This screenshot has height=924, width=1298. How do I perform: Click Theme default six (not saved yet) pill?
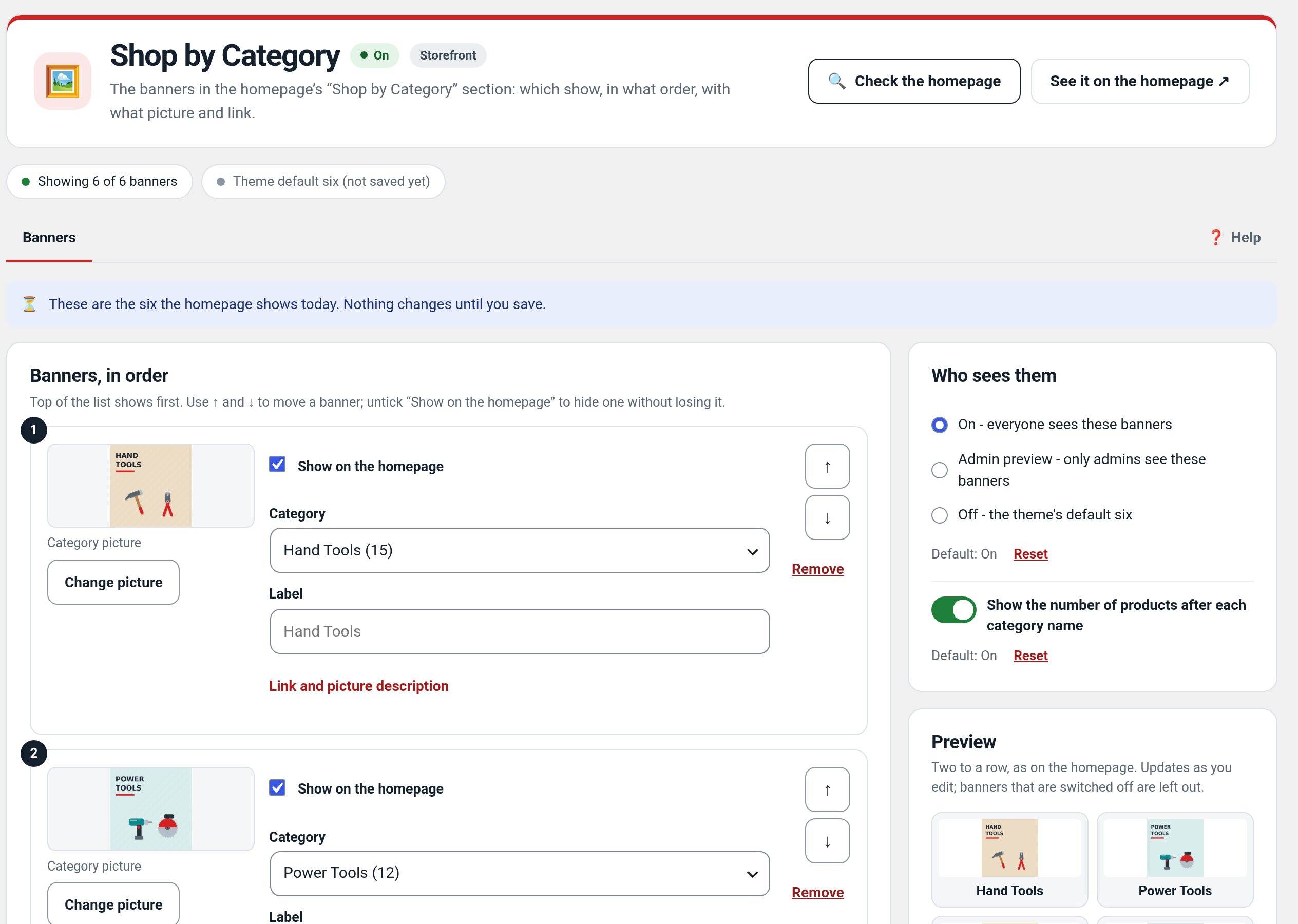[x=323, y=182]
